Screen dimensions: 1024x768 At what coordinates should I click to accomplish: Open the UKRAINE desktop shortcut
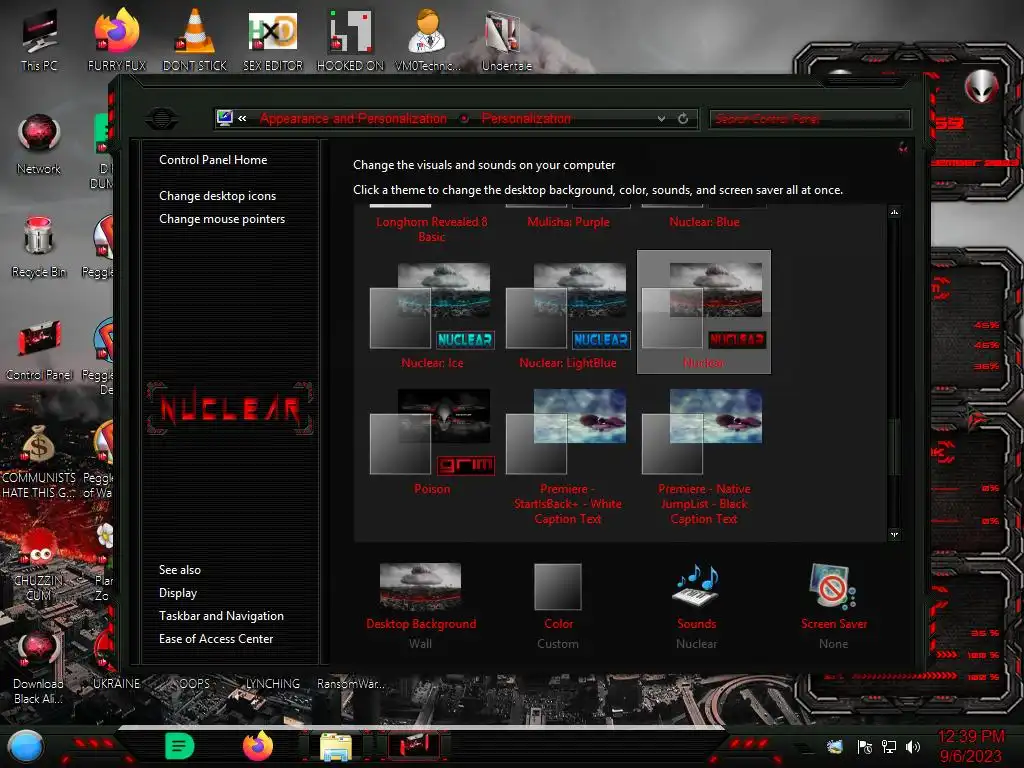click(x=116, y=684)
